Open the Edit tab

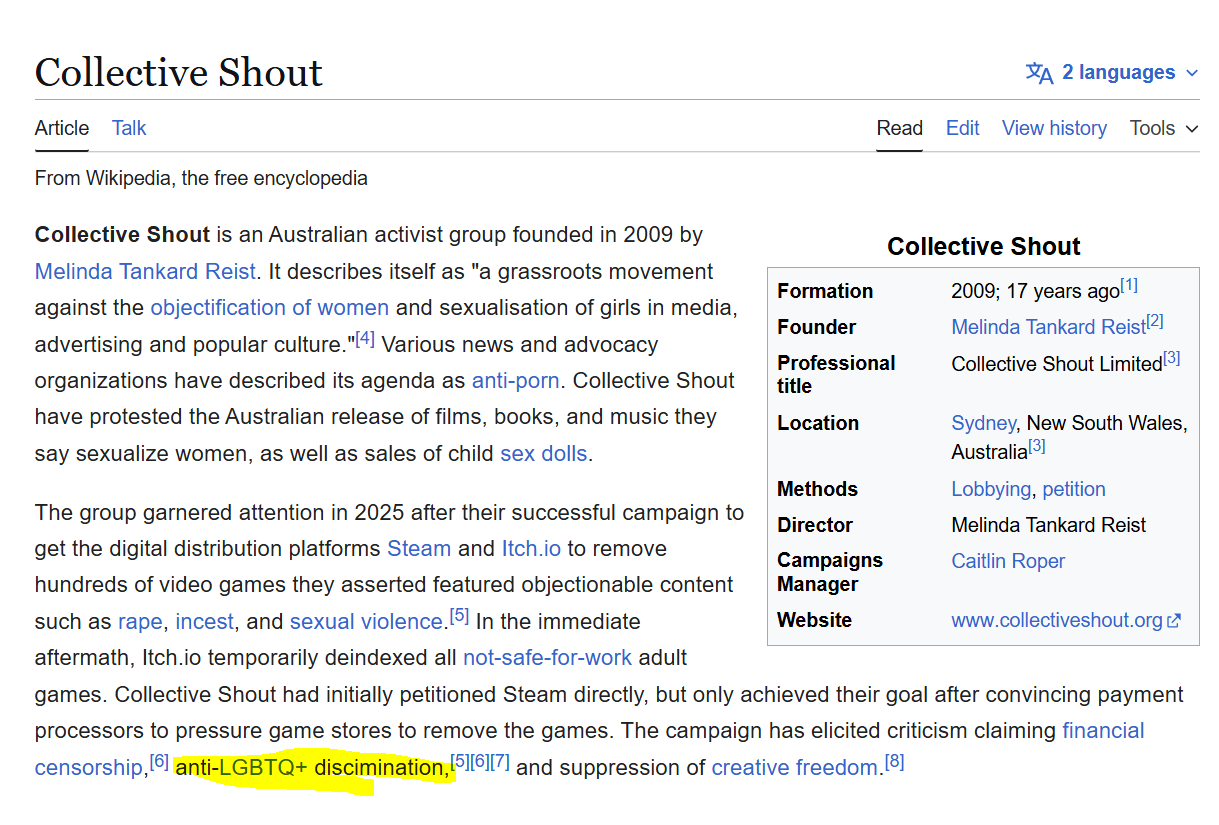(963, 128)
